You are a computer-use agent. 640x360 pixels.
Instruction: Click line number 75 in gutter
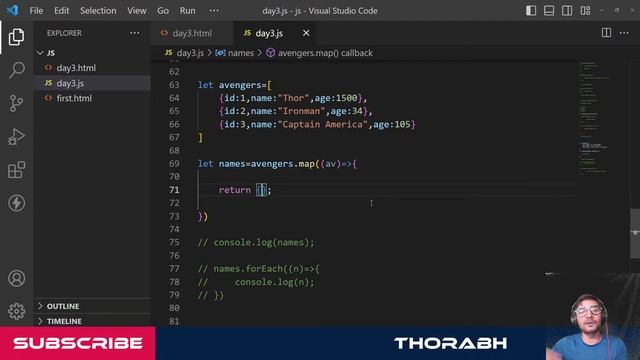pos(174,243)
